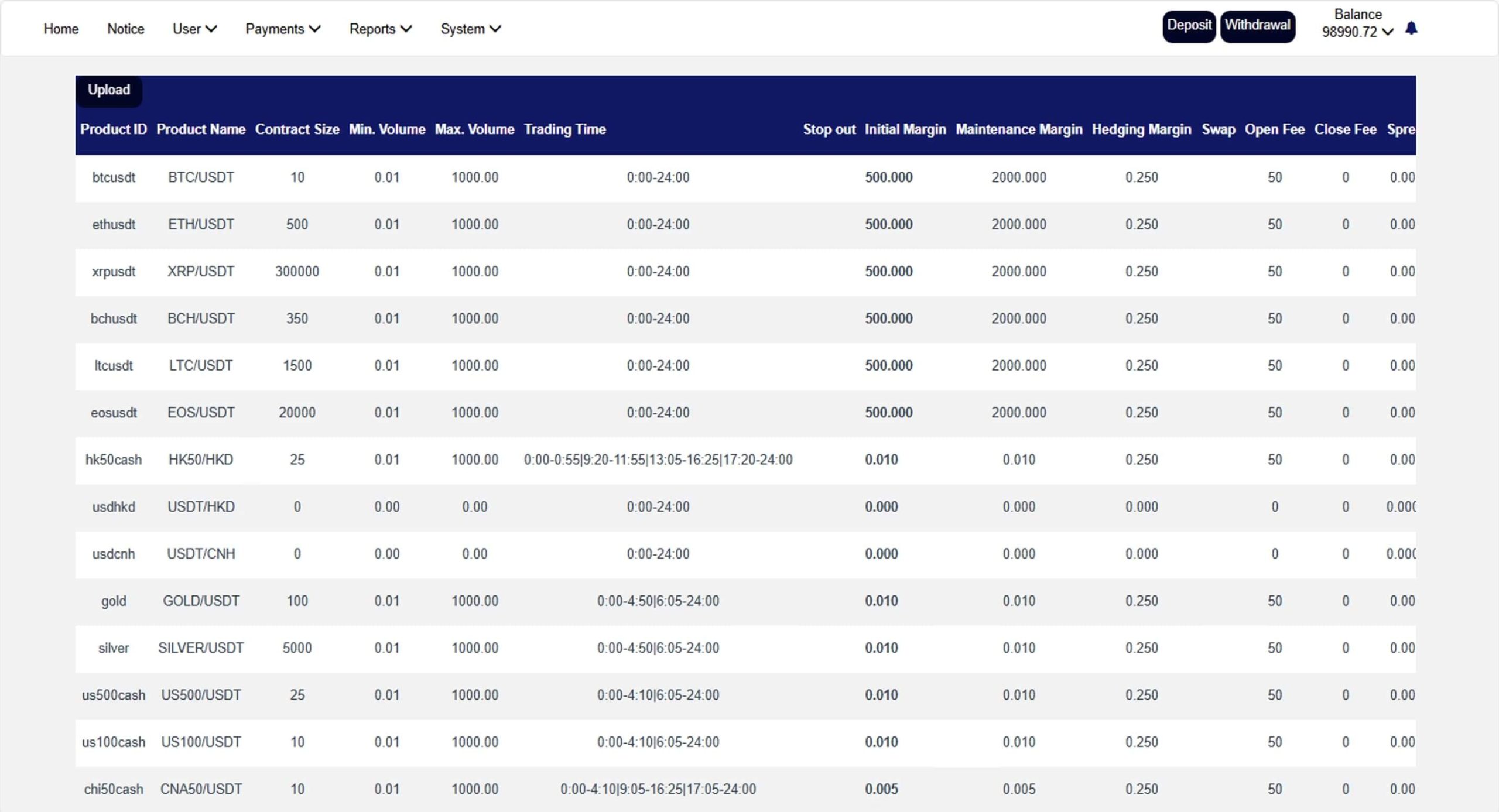Click the Contract Size column header
1499x812 pixels.
click(x=297, y=129)
